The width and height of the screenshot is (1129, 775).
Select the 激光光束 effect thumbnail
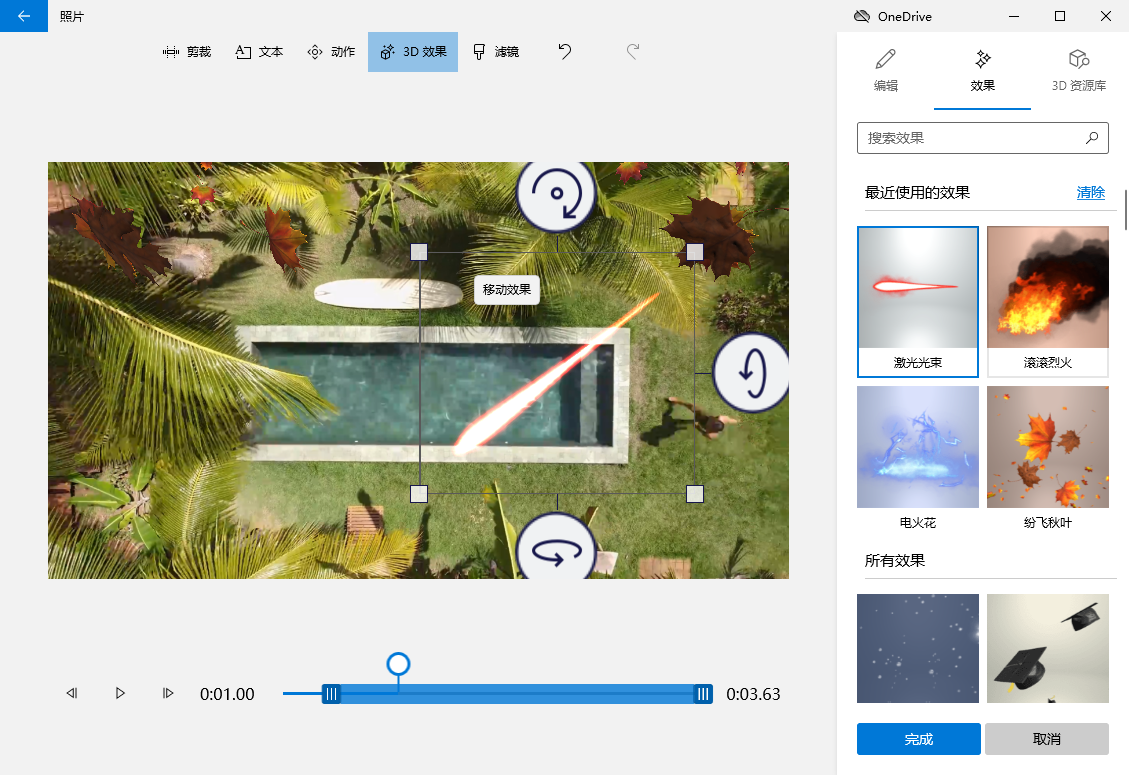click(917, 301)
